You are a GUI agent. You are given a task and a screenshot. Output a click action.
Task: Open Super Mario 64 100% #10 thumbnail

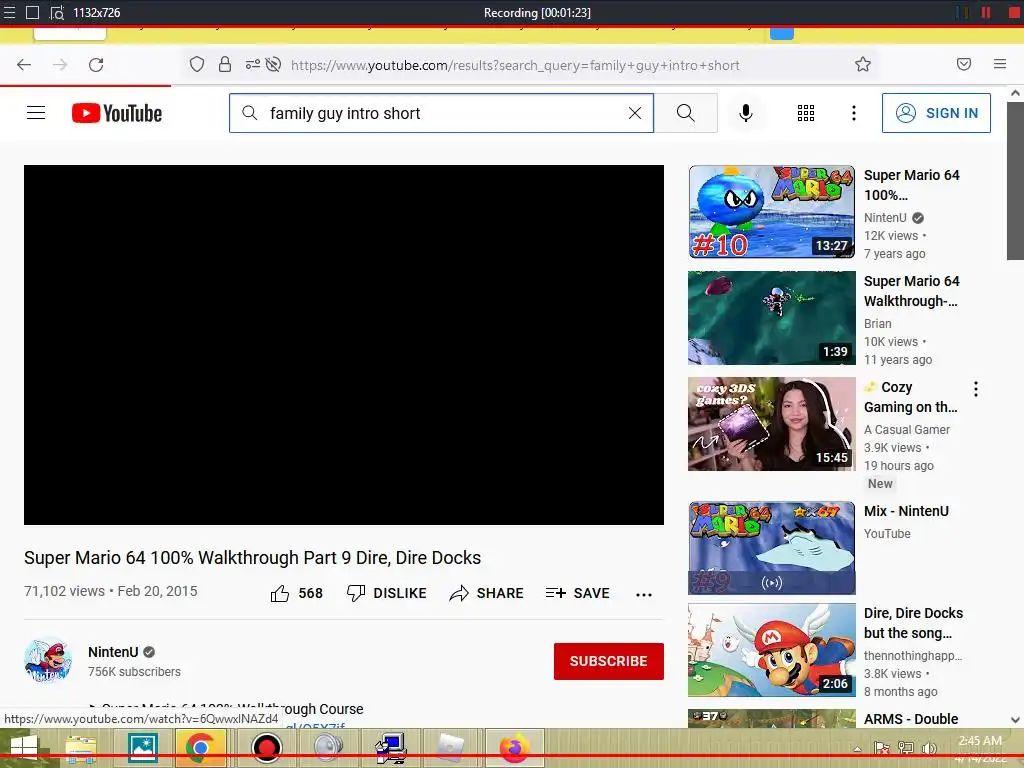(x=771, y=212)
